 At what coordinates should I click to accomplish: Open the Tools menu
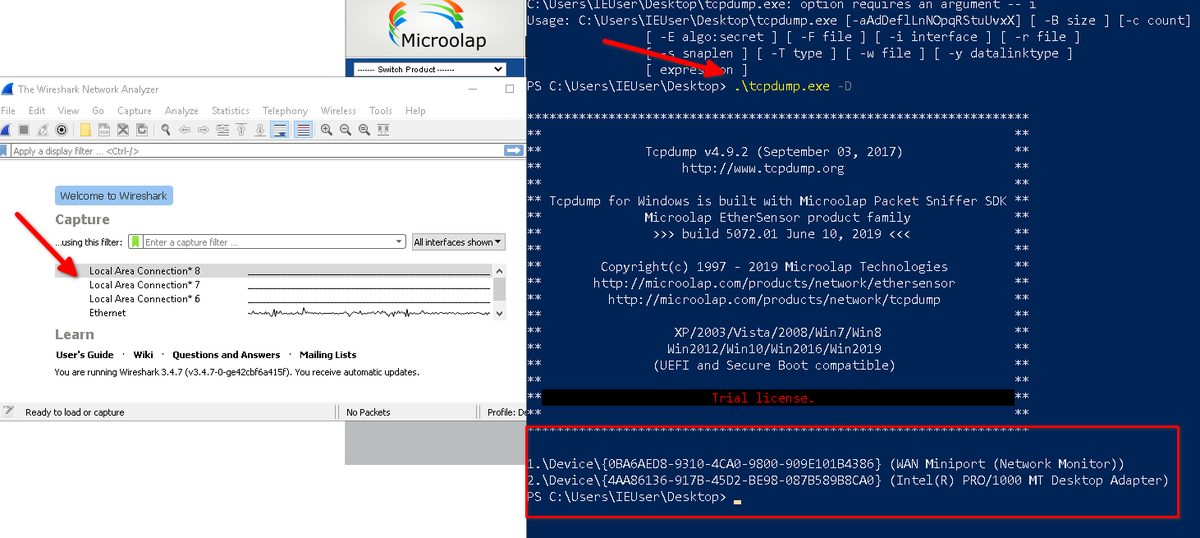[381, 111]
